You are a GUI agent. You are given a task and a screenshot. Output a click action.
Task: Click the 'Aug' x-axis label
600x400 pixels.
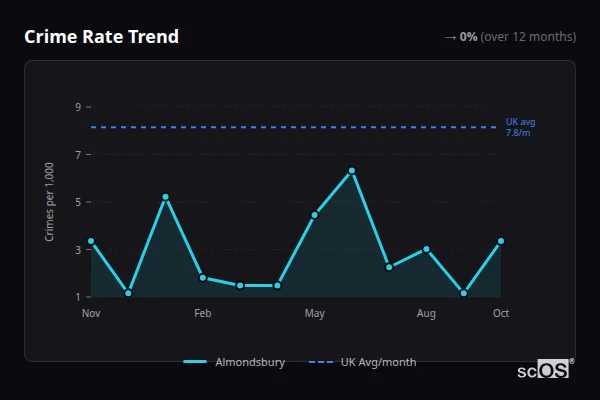426,313
